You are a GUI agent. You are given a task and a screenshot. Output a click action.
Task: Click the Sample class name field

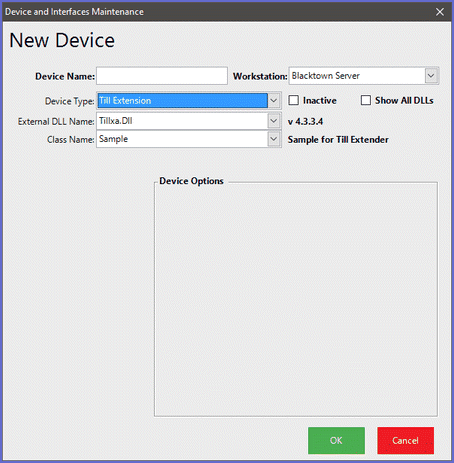click(182, 139)
